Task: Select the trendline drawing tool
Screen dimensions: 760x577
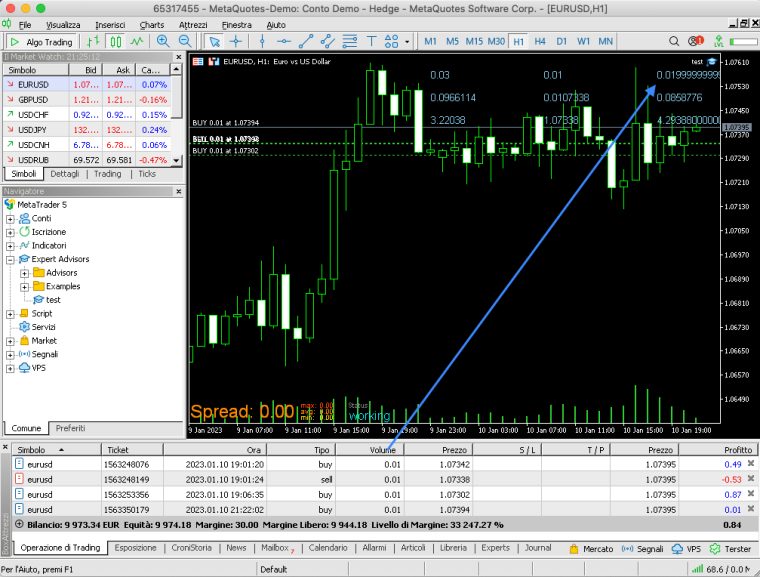Action: click(x=306, y=42)
